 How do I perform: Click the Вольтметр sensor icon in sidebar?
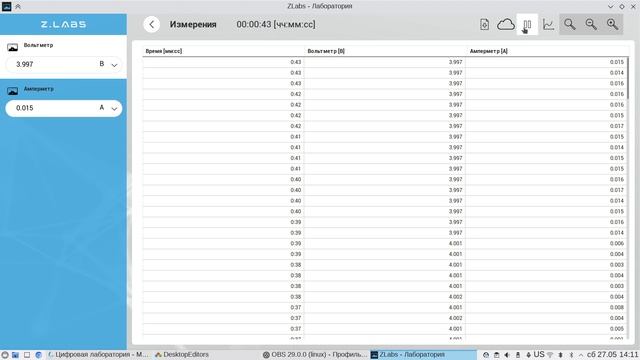click(13, 47)
